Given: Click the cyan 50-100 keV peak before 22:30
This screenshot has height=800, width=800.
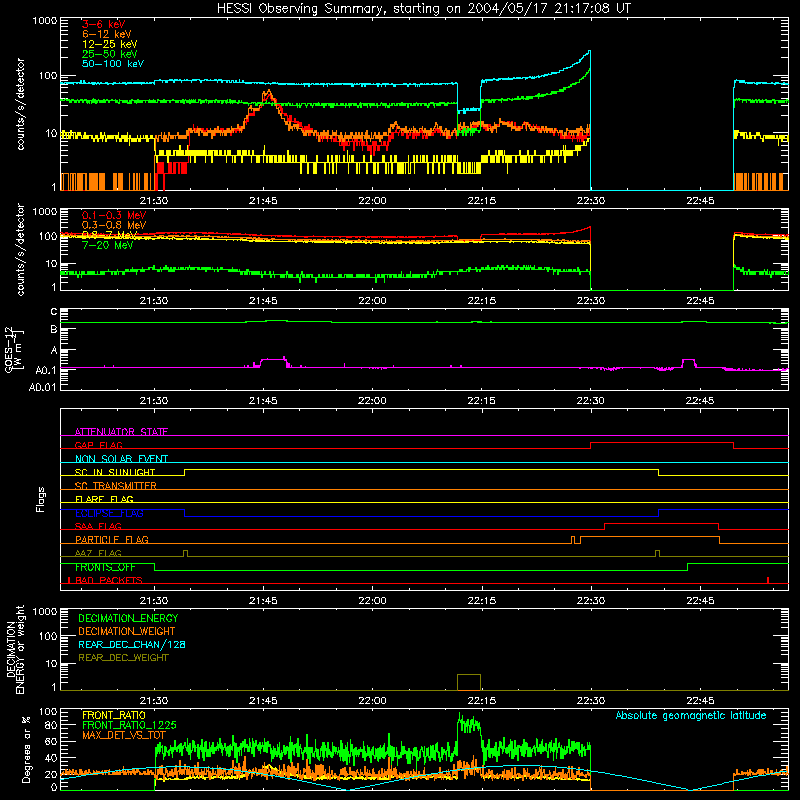Looking at the screenshot, I should click(x=589, y=52).
